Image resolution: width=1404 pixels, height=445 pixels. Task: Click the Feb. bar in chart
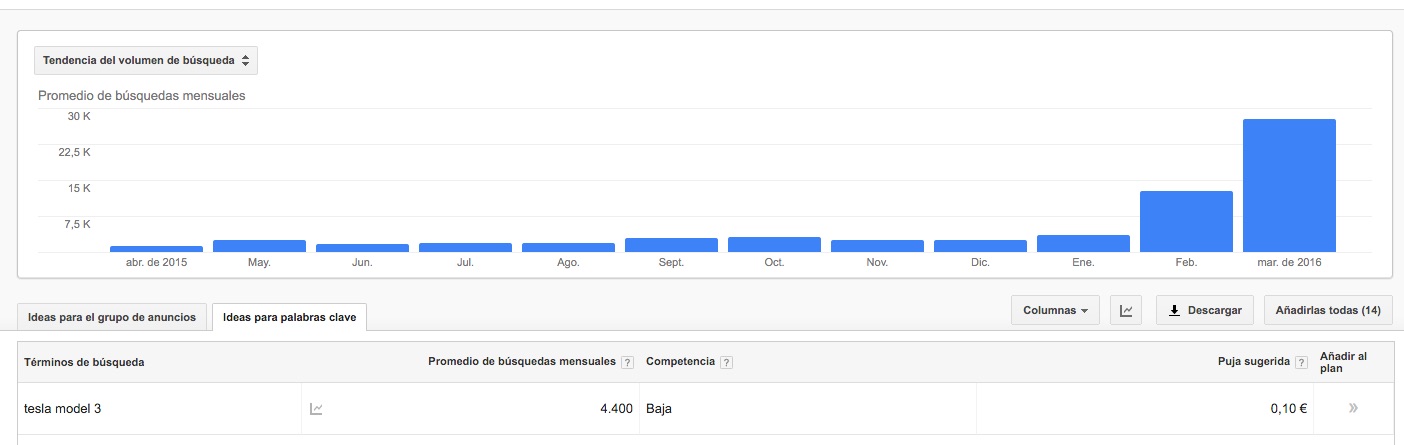click(1186, 221)
